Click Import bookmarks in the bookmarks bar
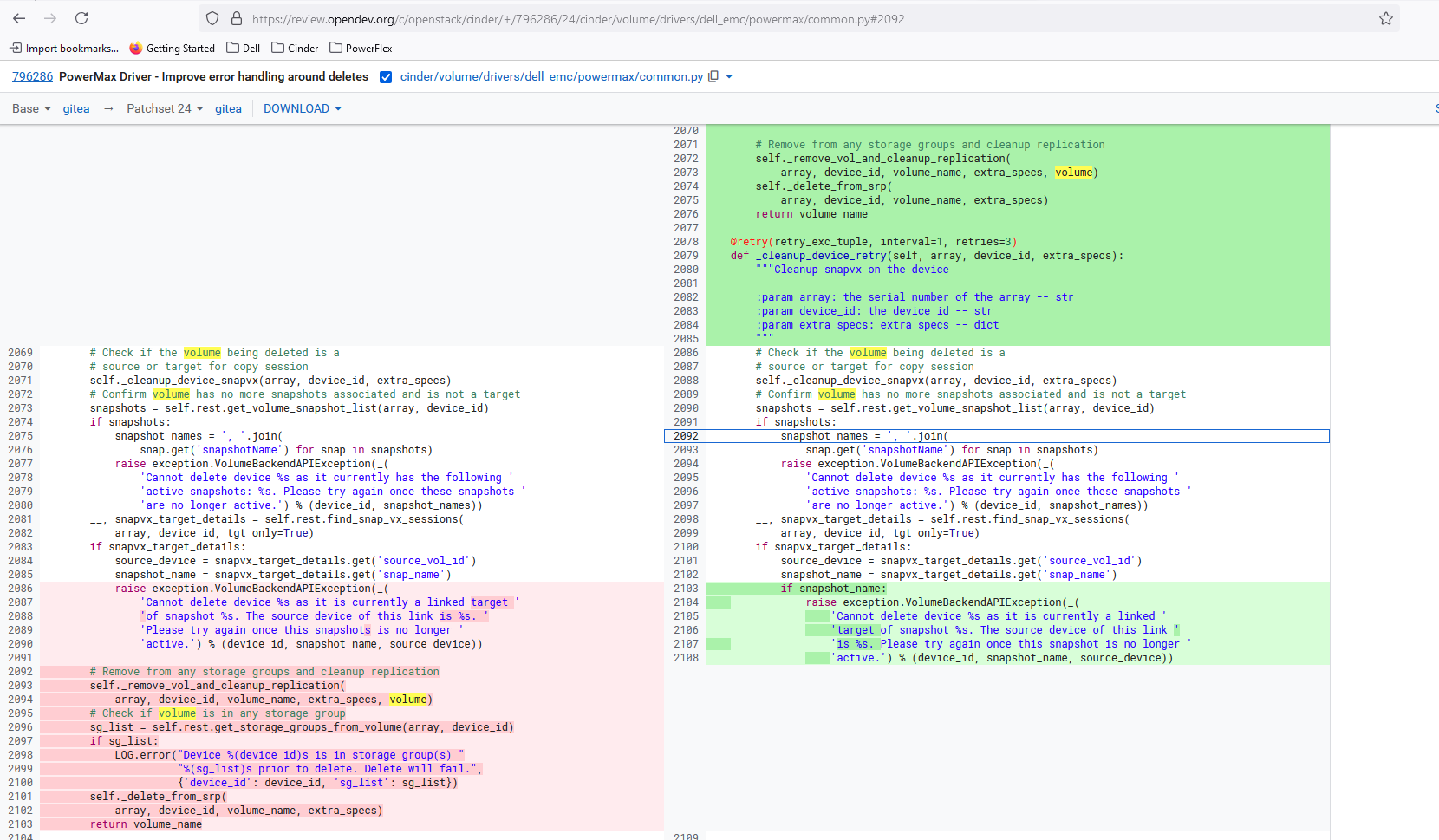This screenshot has height=840, width=1439. 64,49
